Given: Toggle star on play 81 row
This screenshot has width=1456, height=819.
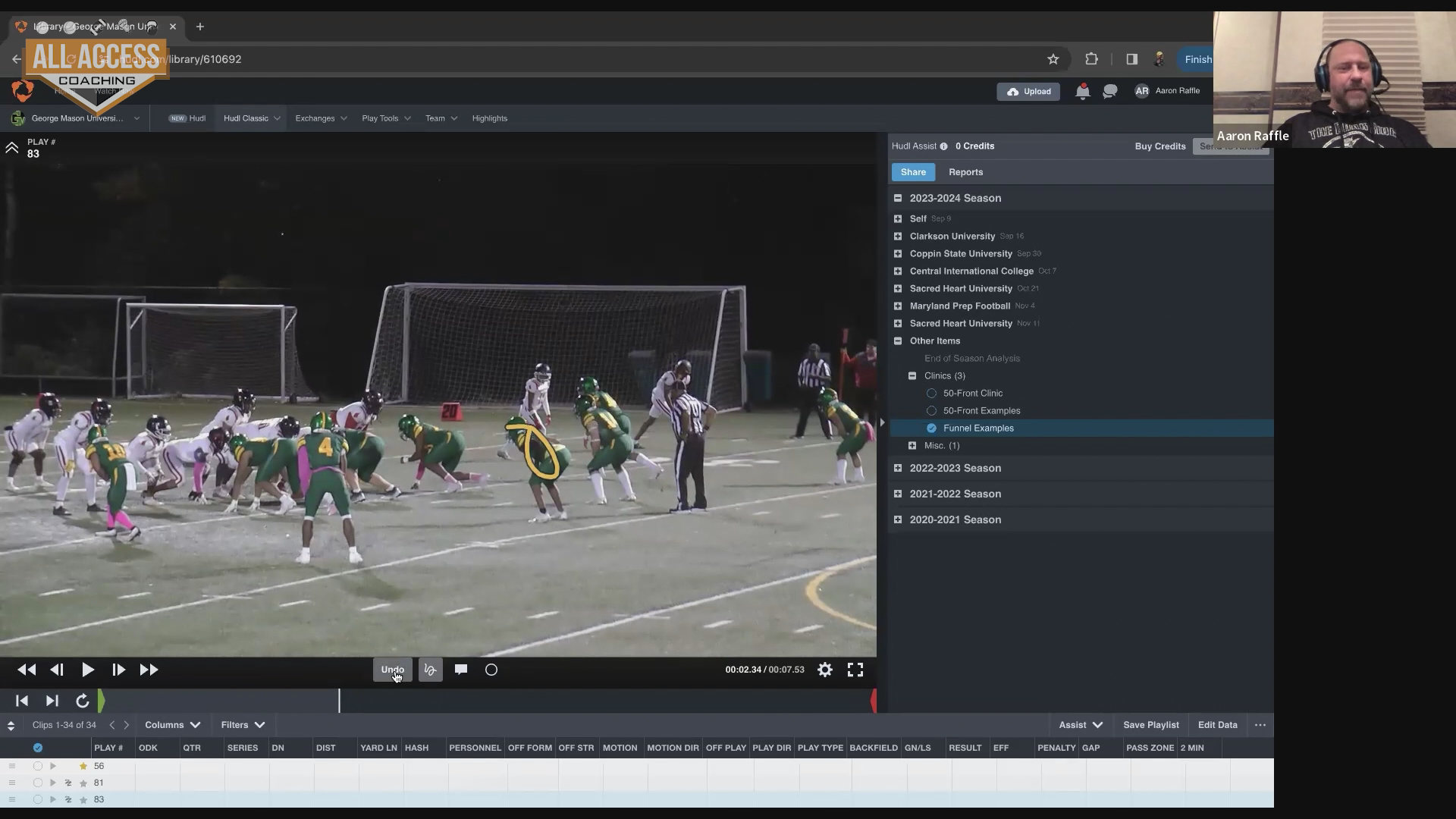Looking at the screenshot, I should (x=83, y=783).
